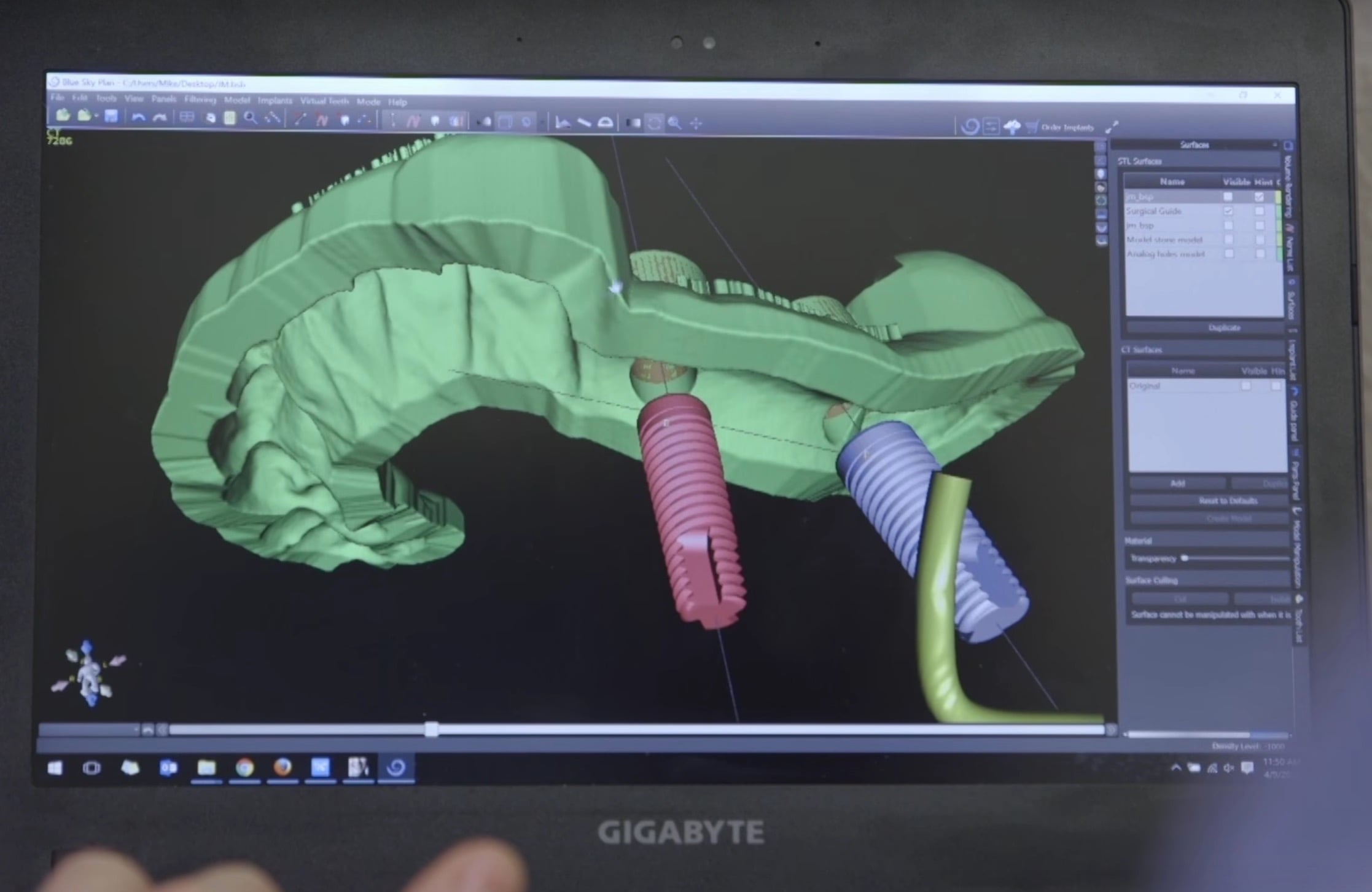Select the protractor angle measurement tool
The height and width of the screenshot is (892, 1372).
605,123
